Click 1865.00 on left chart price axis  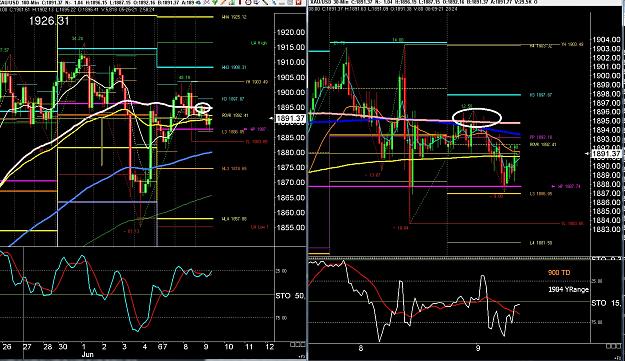click(291, 198)
